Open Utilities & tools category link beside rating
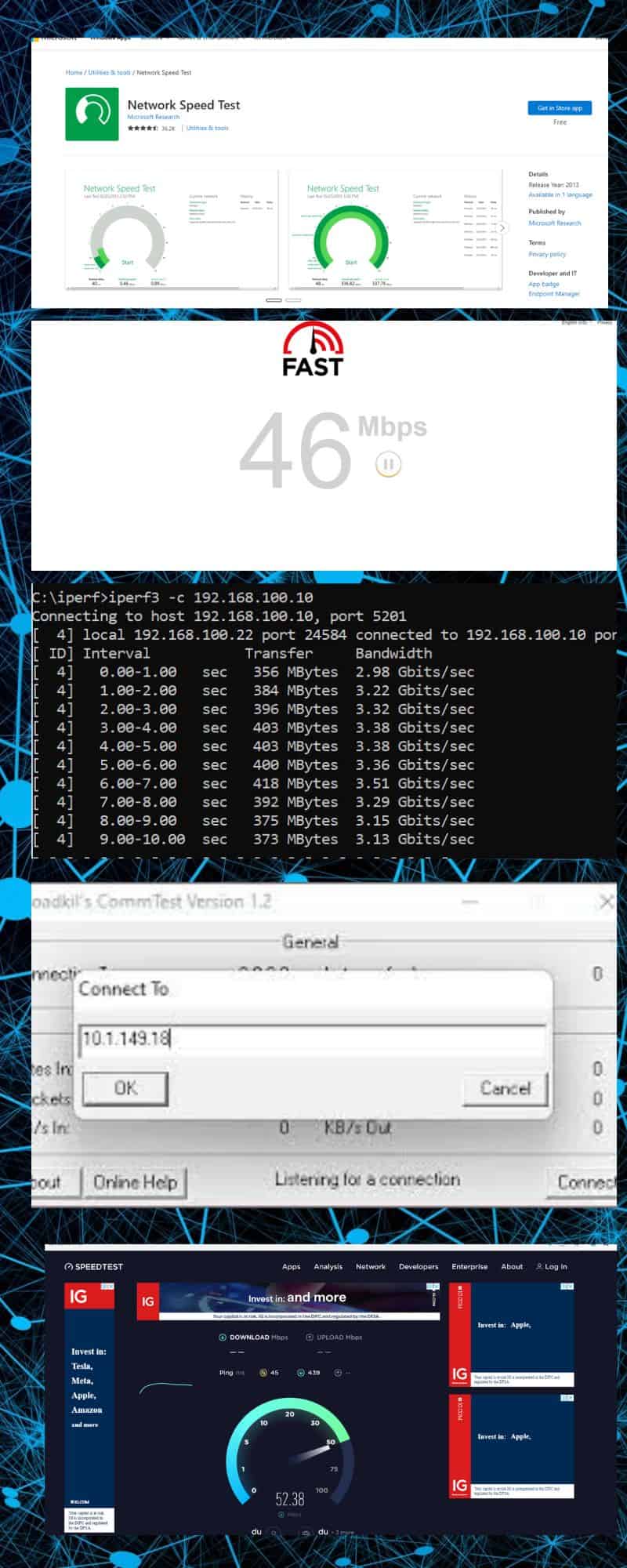 pyautogui.click(x=207, y=128)
